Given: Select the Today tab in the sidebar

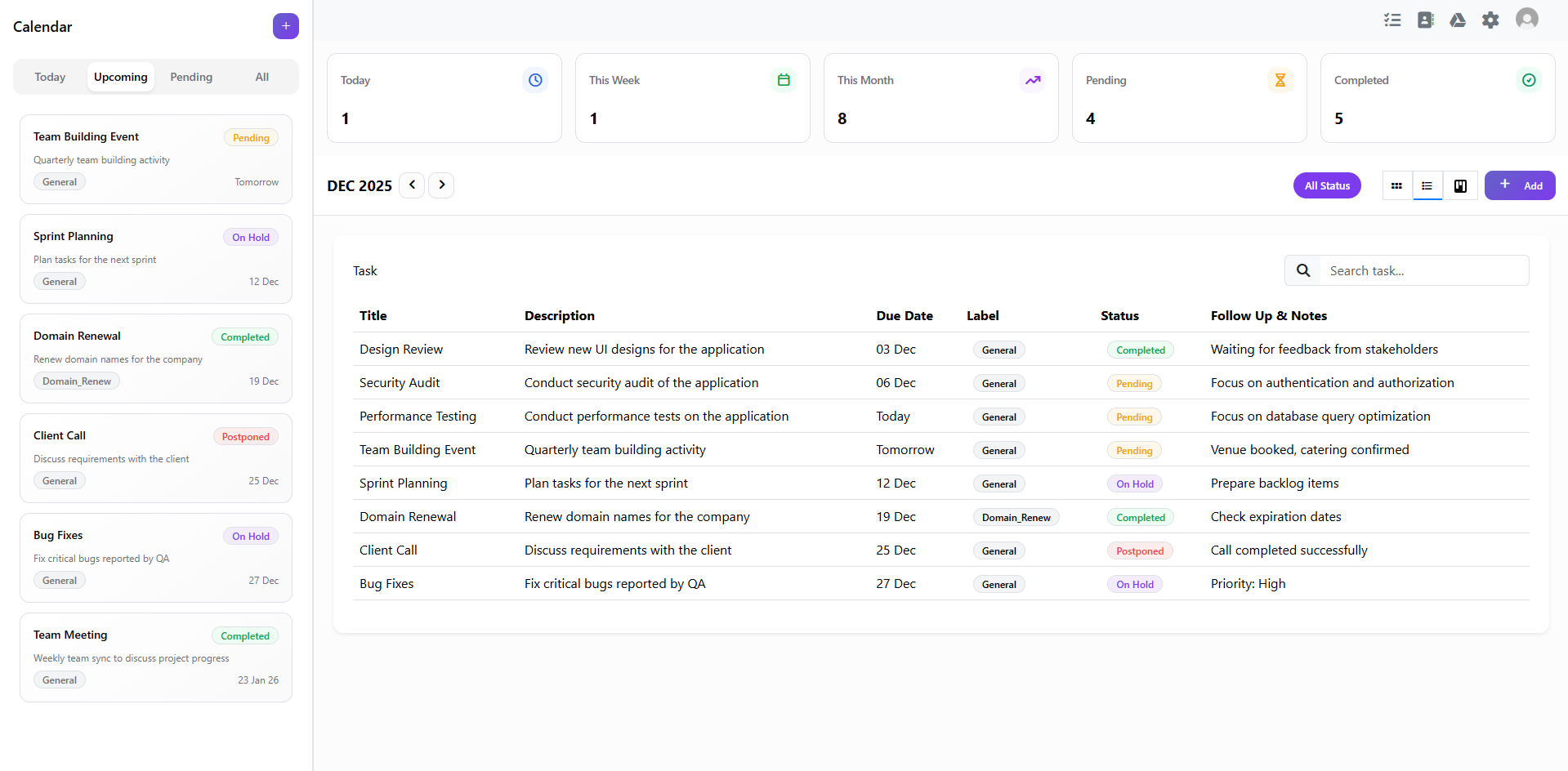Looking at the screenshot, I should [50, 77].
